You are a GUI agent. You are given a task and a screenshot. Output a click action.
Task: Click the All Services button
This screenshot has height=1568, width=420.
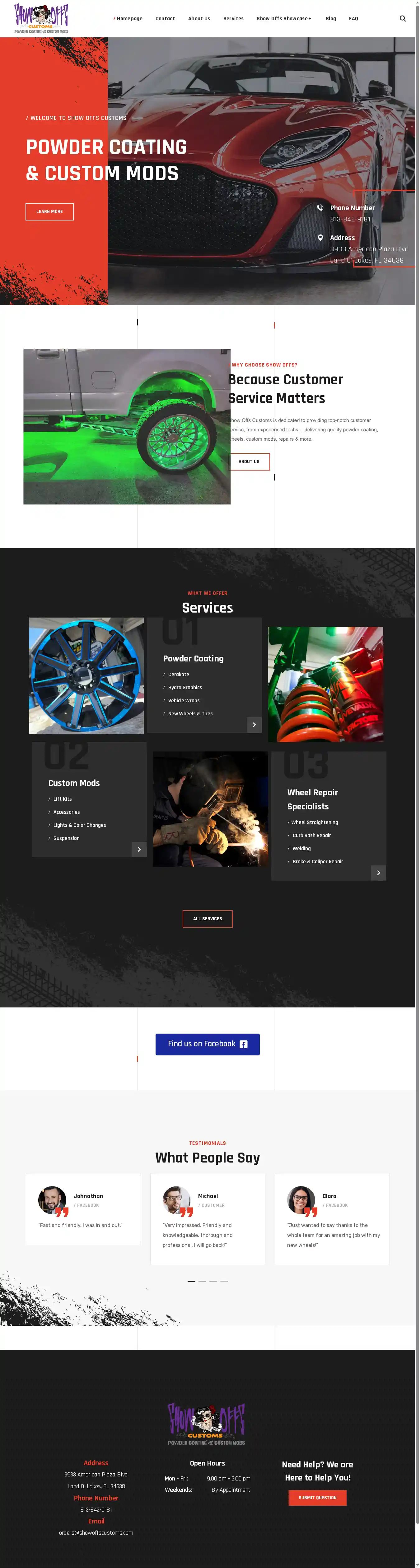coord(207,919)
